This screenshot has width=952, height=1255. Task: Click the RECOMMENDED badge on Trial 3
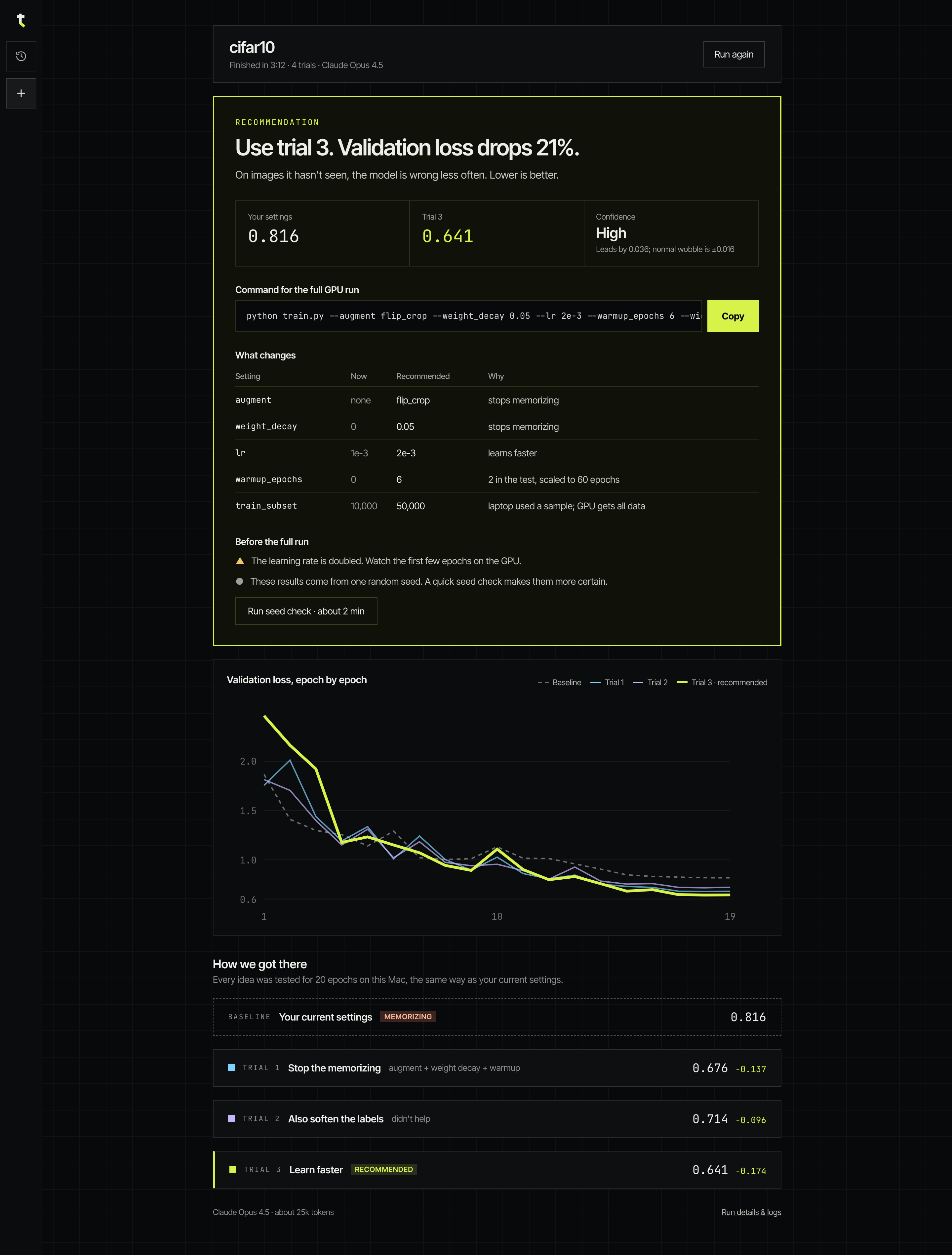pyautogui.click(x=384, y=1169)
